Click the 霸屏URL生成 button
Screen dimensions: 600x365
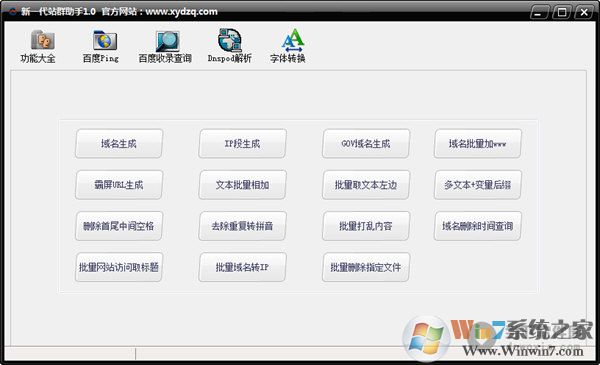pos(119,185)
